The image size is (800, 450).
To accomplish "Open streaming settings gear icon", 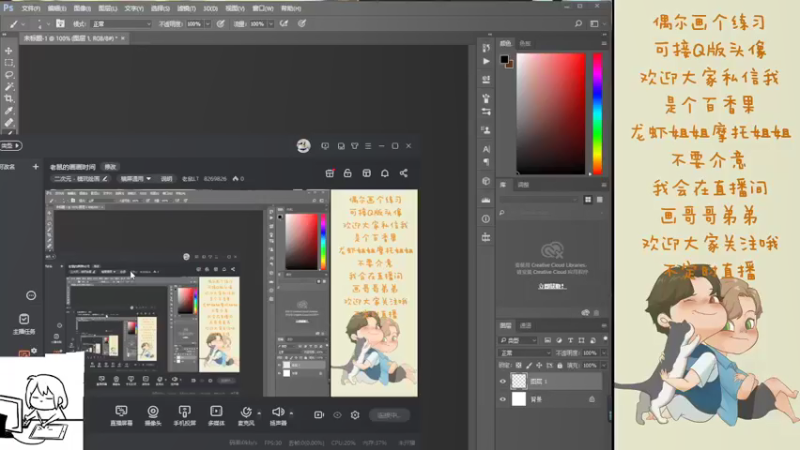I will [354, 414].
